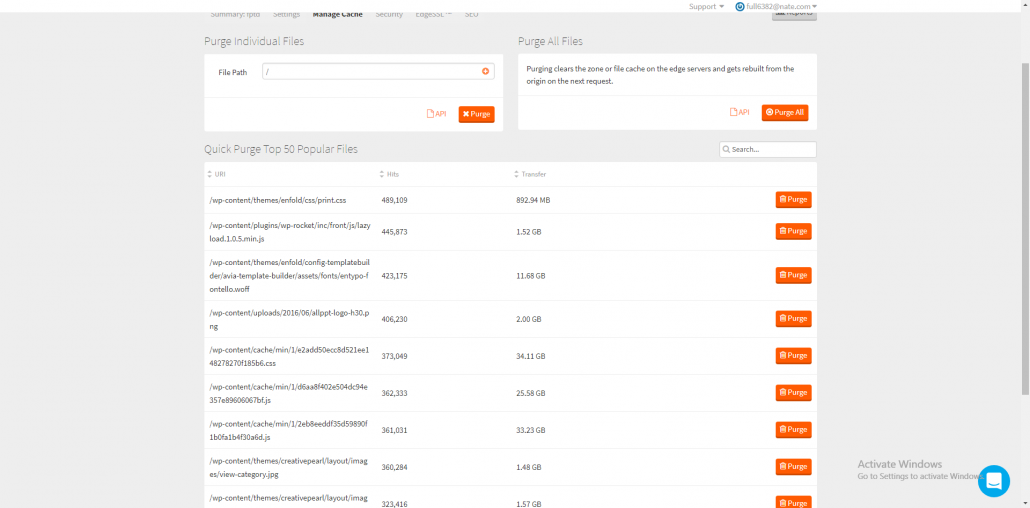This screenshot has width=1030, height=508.
Task: Click the orange Purge All button
Action: coord(784,113)
